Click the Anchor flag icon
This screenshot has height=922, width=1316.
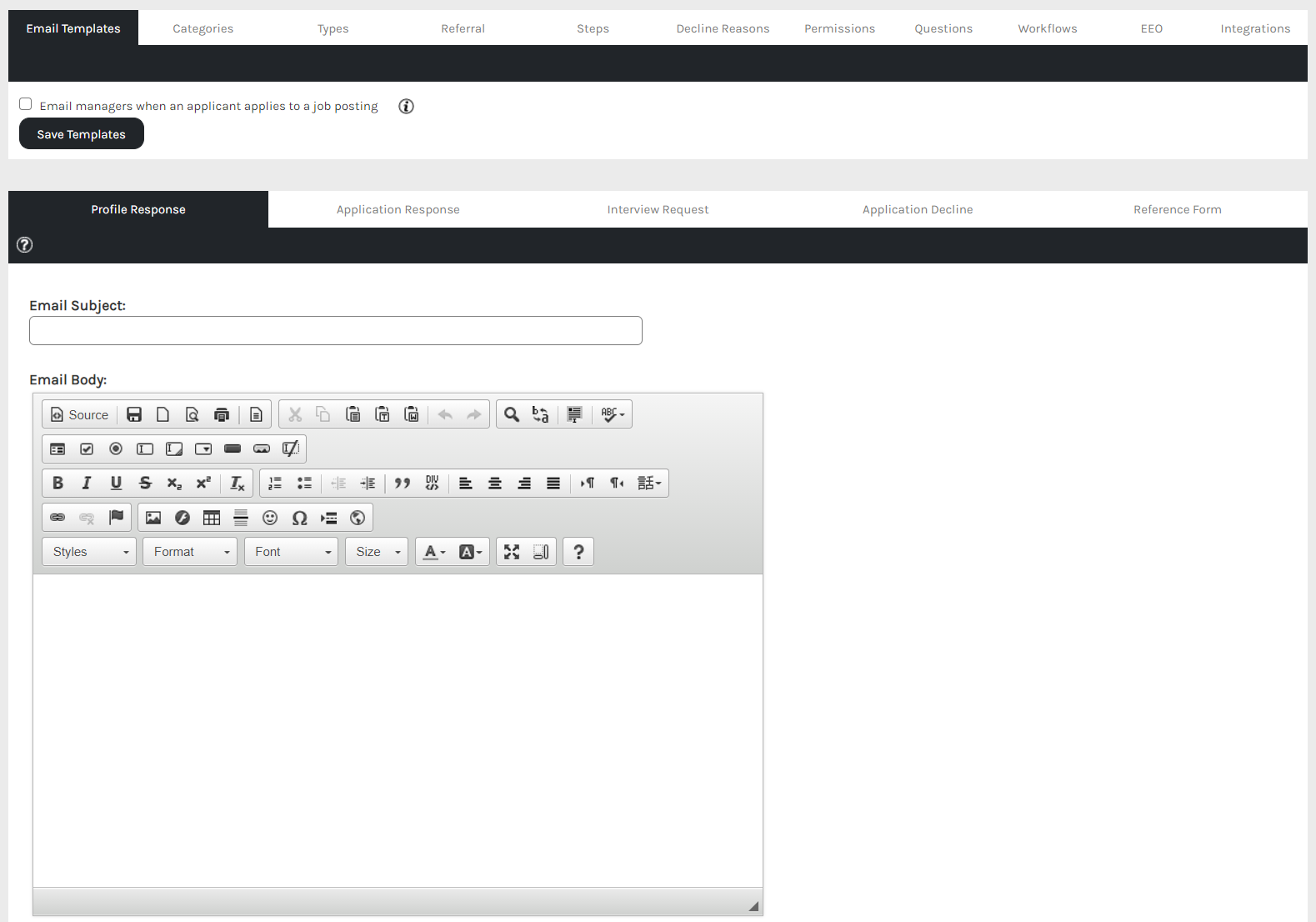pos(116,518)
